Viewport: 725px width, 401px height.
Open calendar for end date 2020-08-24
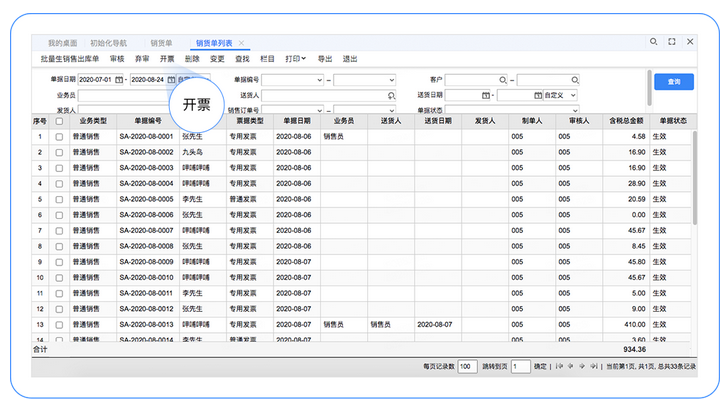tap(171, 80)
